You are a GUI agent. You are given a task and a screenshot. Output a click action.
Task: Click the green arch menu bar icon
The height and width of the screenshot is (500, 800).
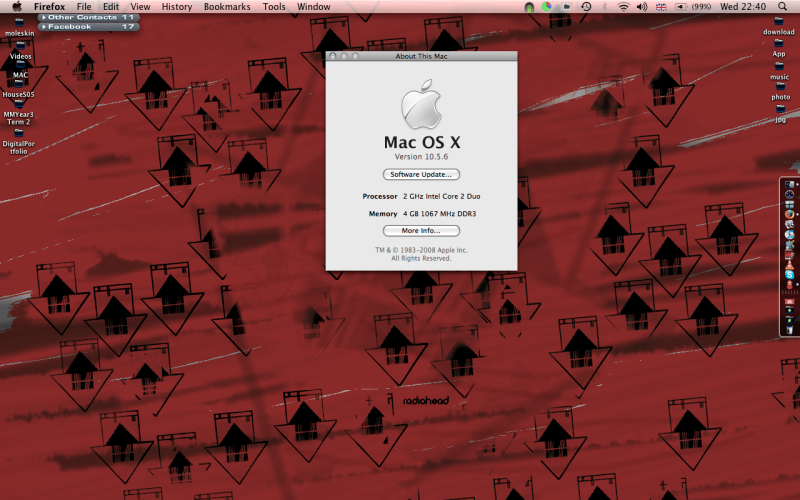point(530,7)
